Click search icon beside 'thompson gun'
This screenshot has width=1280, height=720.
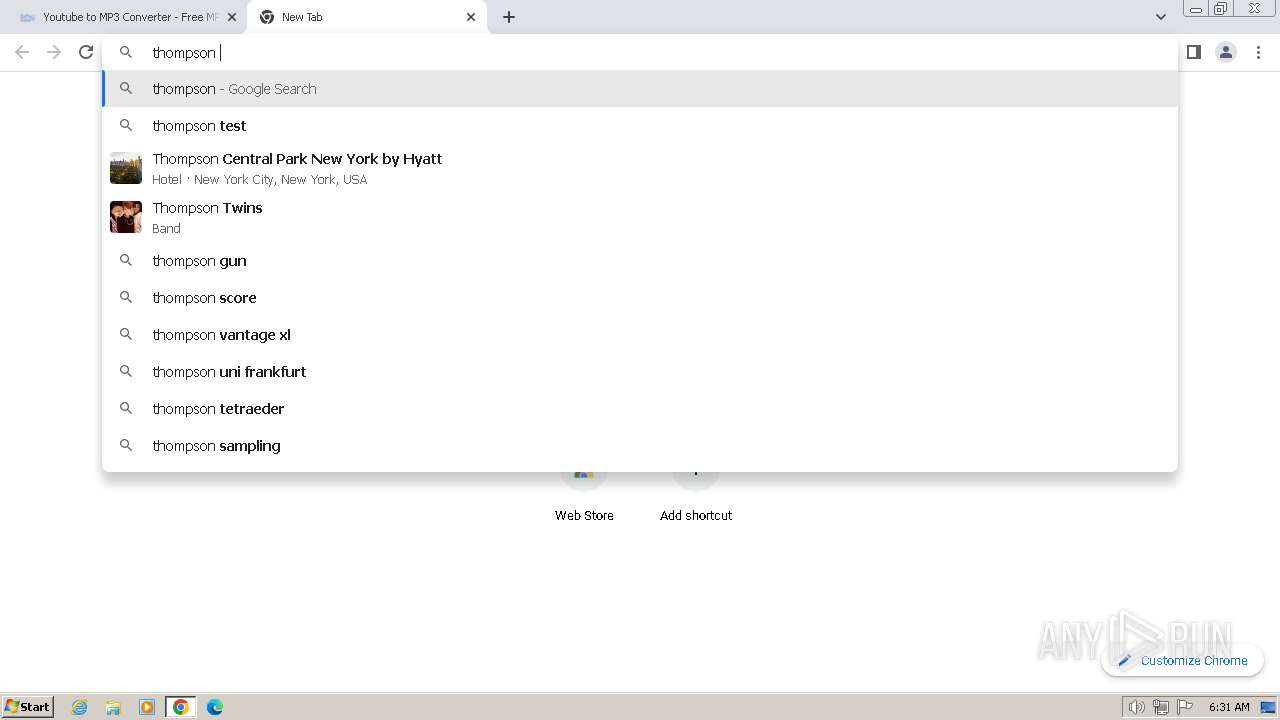click(126, 261)
